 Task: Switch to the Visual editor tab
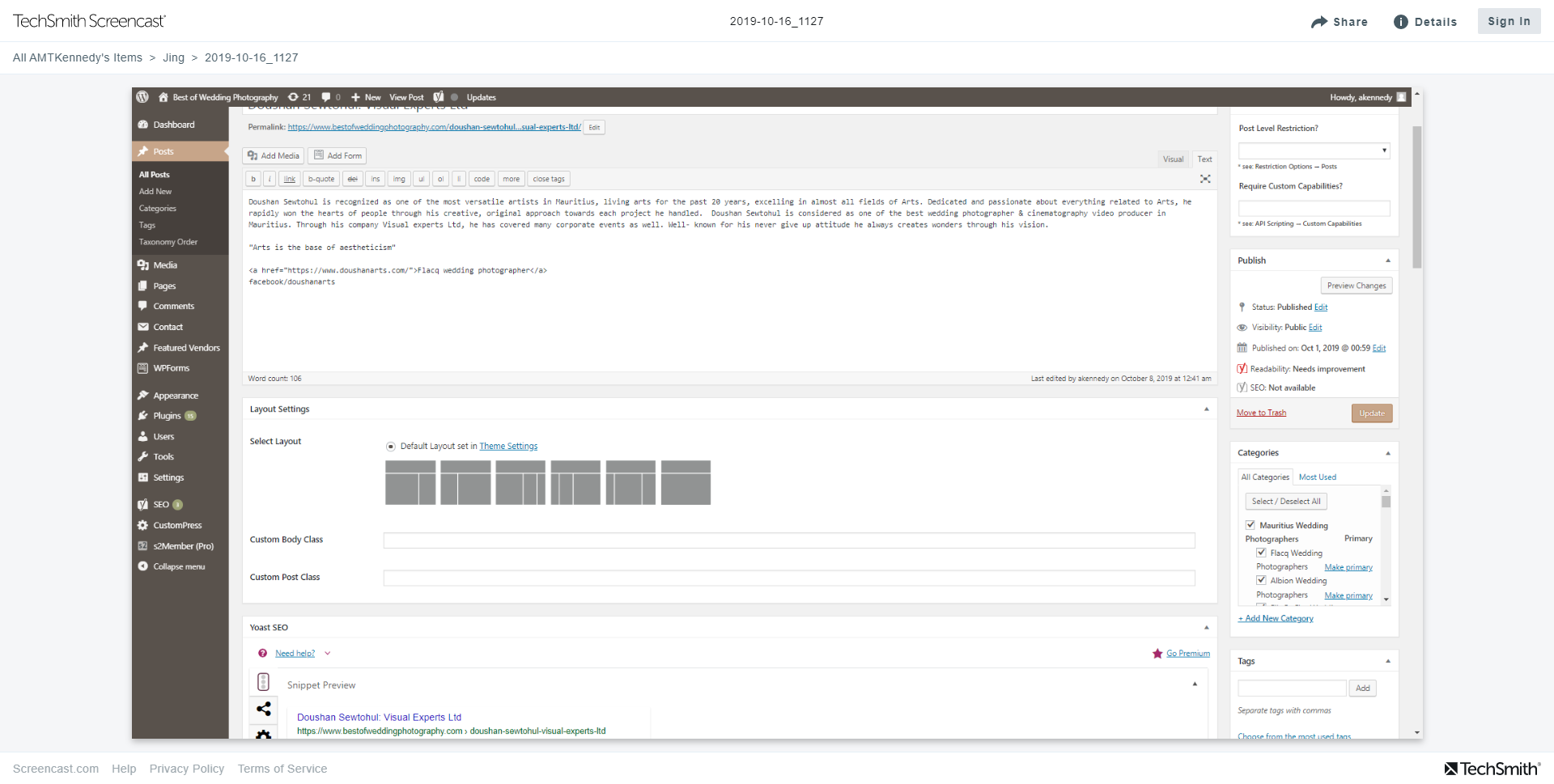(x=1174, y=159)
